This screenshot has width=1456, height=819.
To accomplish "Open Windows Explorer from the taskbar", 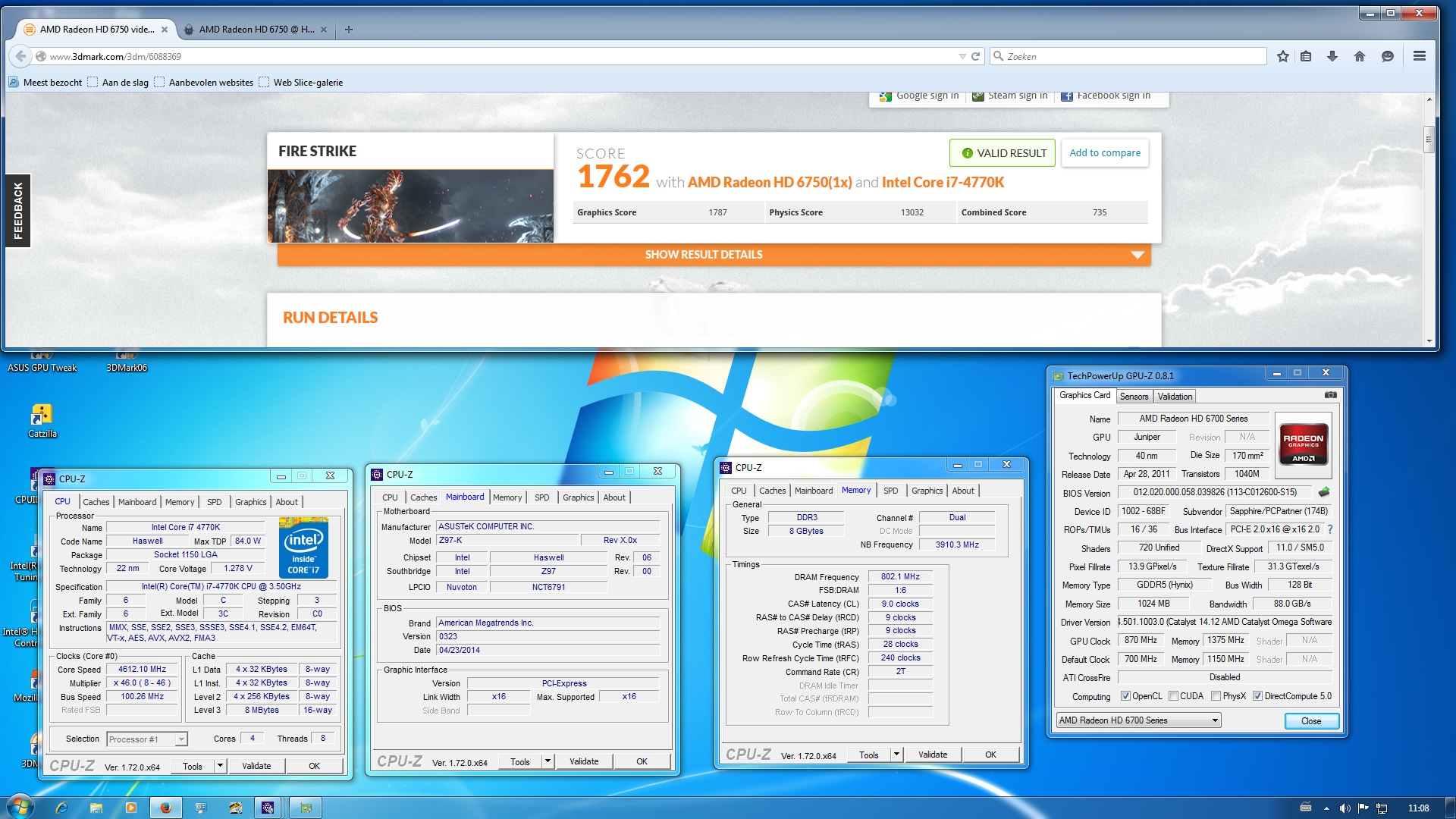I will 96,808.
